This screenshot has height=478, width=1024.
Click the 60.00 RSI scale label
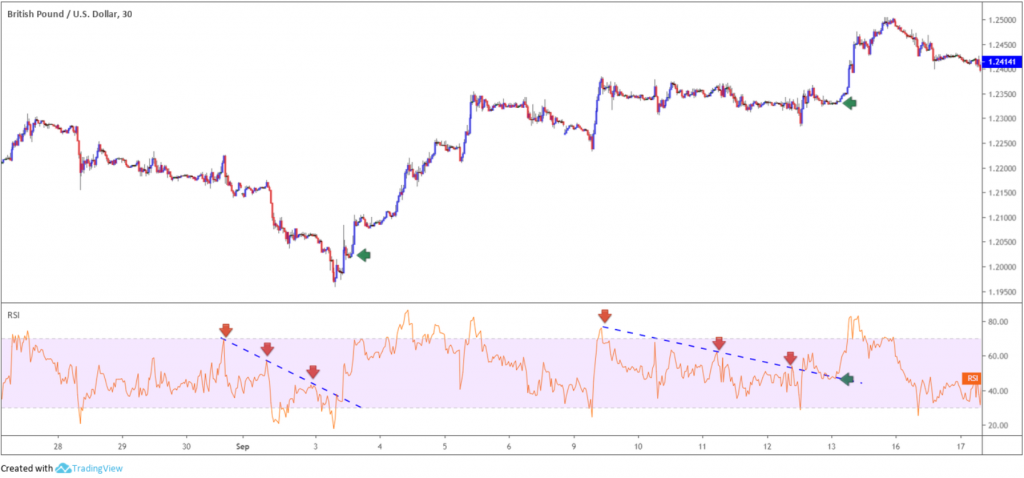click(999, 357)
